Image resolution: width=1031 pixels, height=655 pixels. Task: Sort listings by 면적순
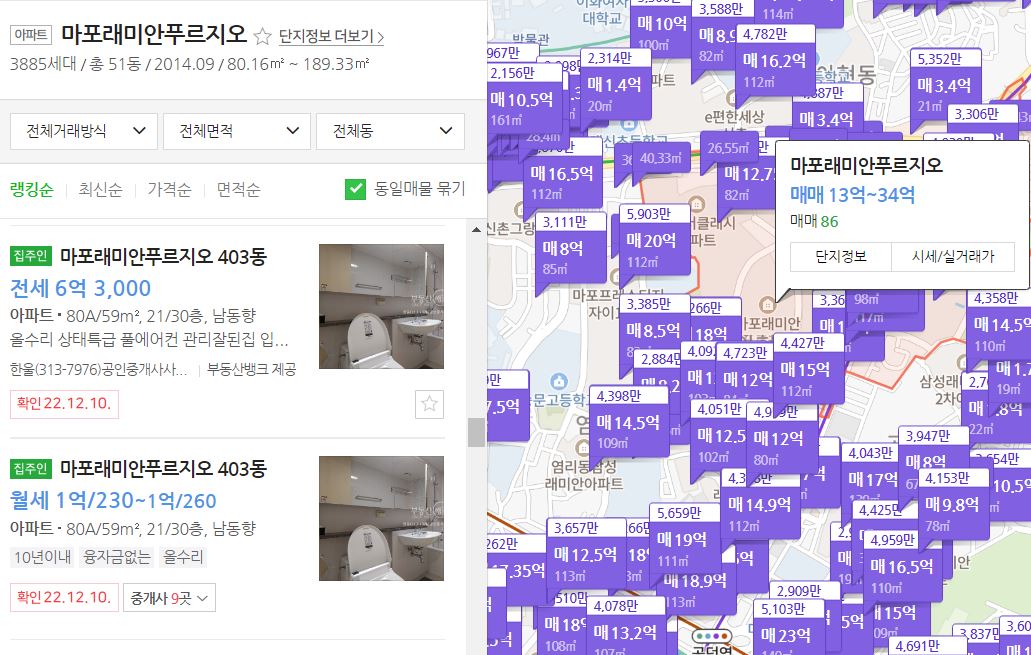coord(238,189)
